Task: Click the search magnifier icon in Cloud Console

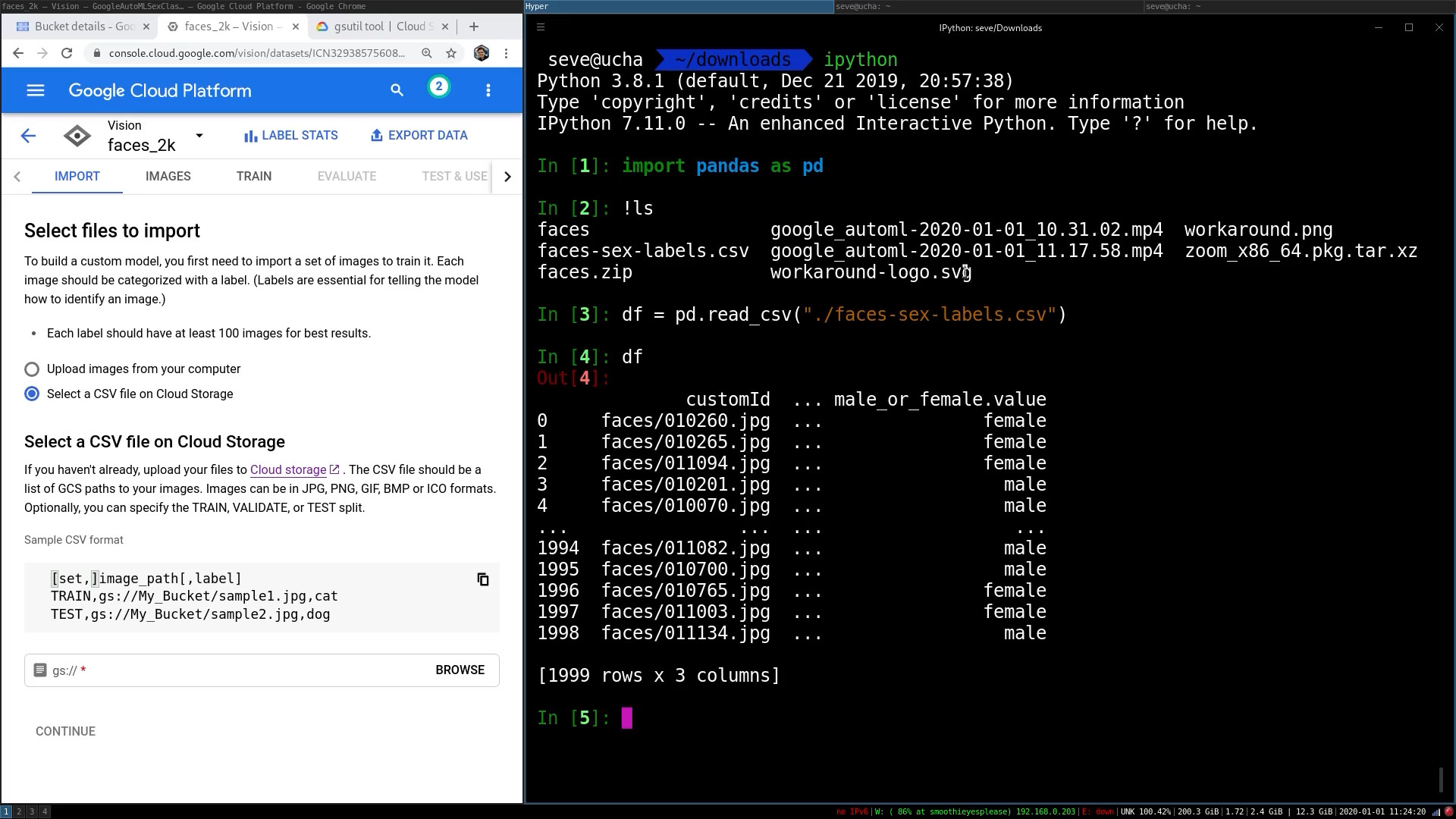Action: point(396,90)
